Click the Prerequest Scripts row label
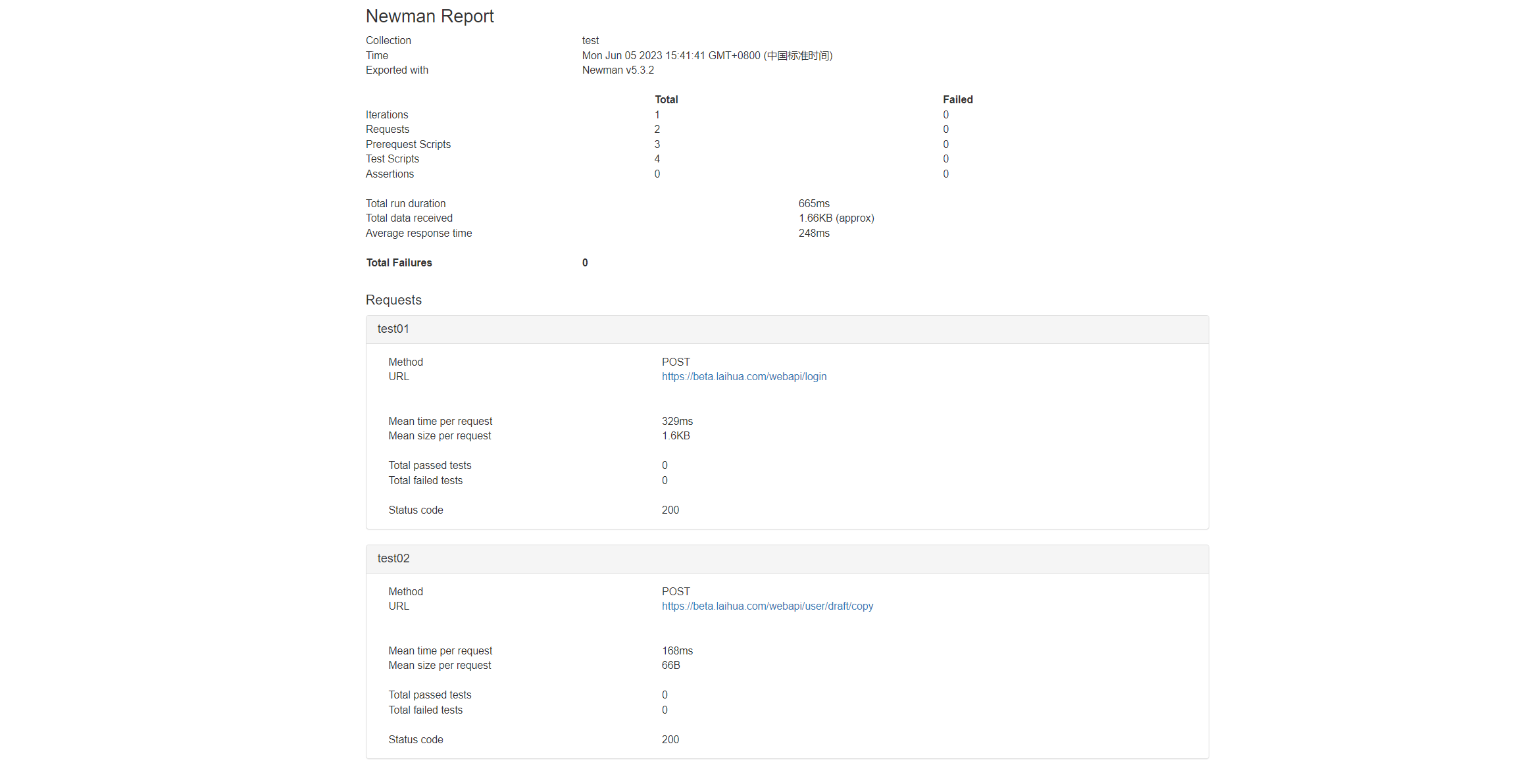This screenshot has width=1537, height=784. 408,144
